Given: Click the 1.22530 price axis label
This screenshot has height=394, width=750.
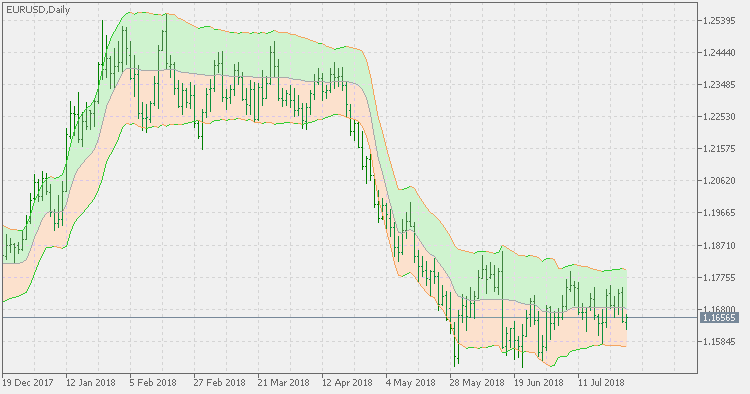Looking at the screenshot, I should (719, 117).
